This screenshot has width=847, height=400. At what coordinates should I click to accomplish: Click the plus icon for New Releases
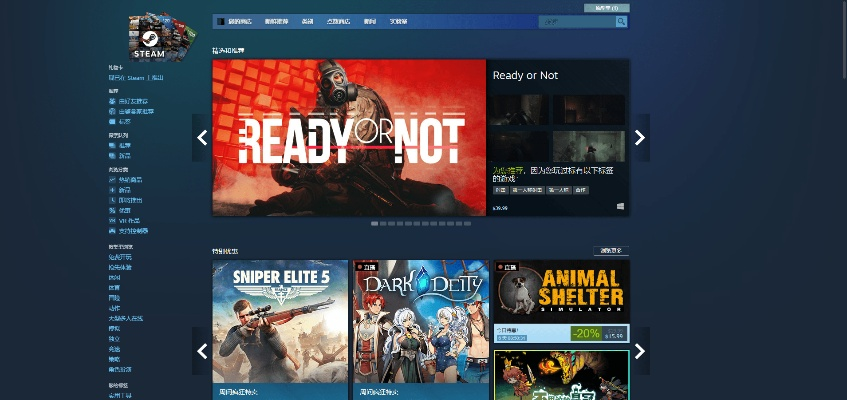[x=112, y=190]
